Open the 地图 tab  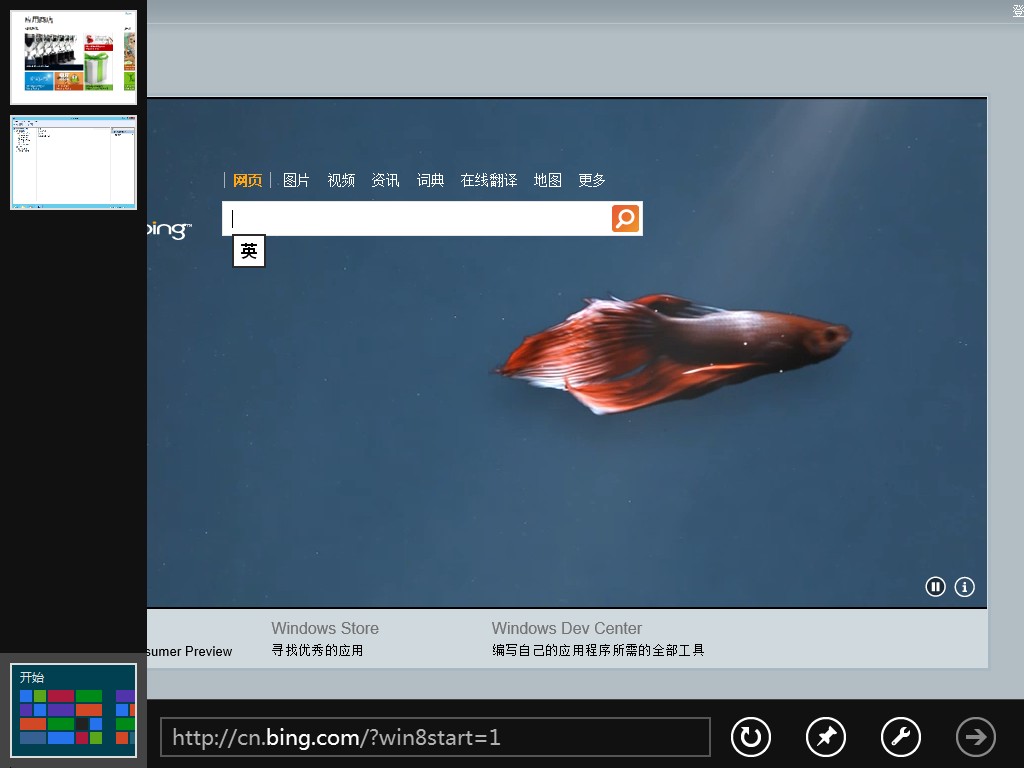pyautogui.click(x=547, y=180)
